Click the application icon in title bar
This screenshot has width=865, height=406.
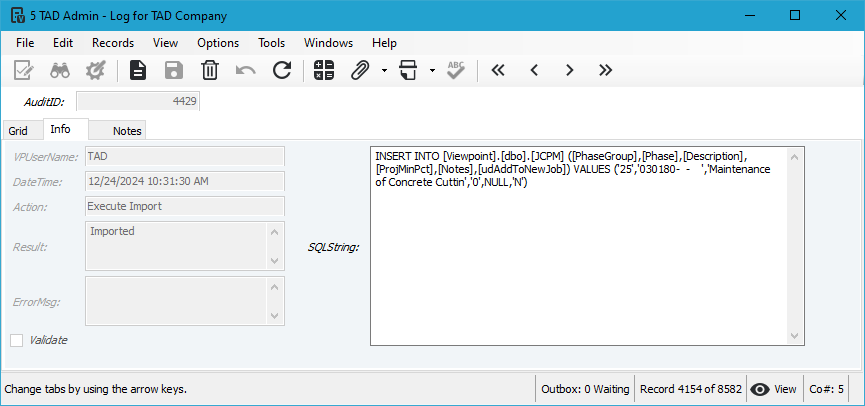point(17,15)
